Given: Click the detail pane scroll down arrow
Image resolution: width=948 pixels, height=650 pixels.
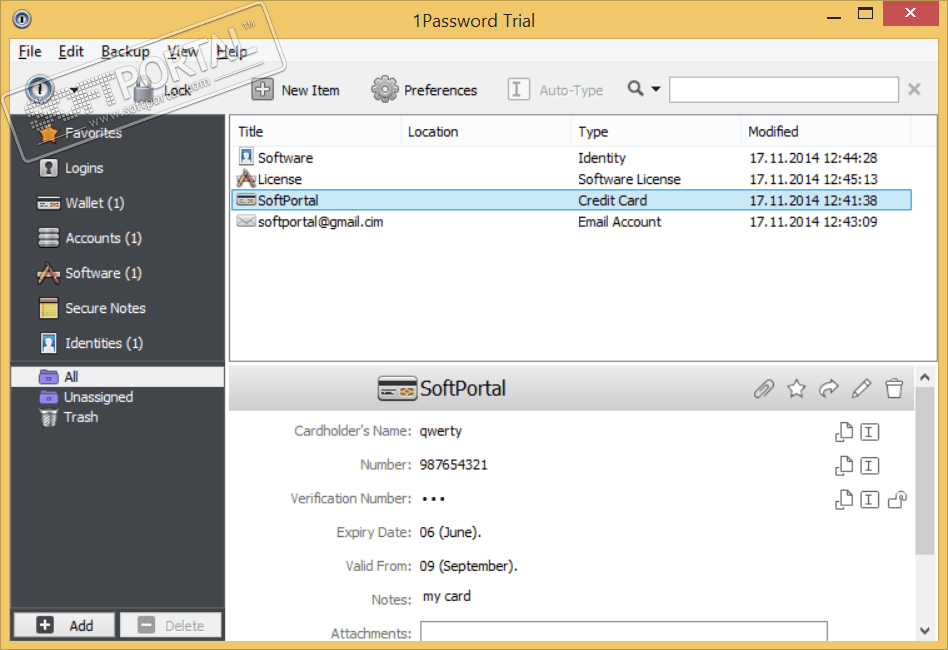Looking at the screenshot, I should (925, 631).
